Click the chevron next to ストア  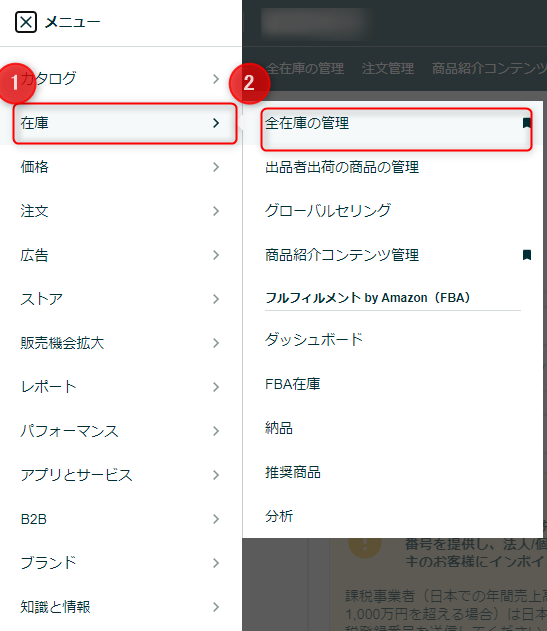[216, 299]
